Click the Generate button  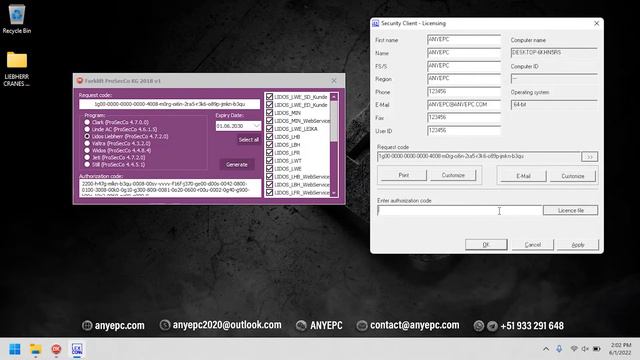pyautogui.click(x=237, y=164)
